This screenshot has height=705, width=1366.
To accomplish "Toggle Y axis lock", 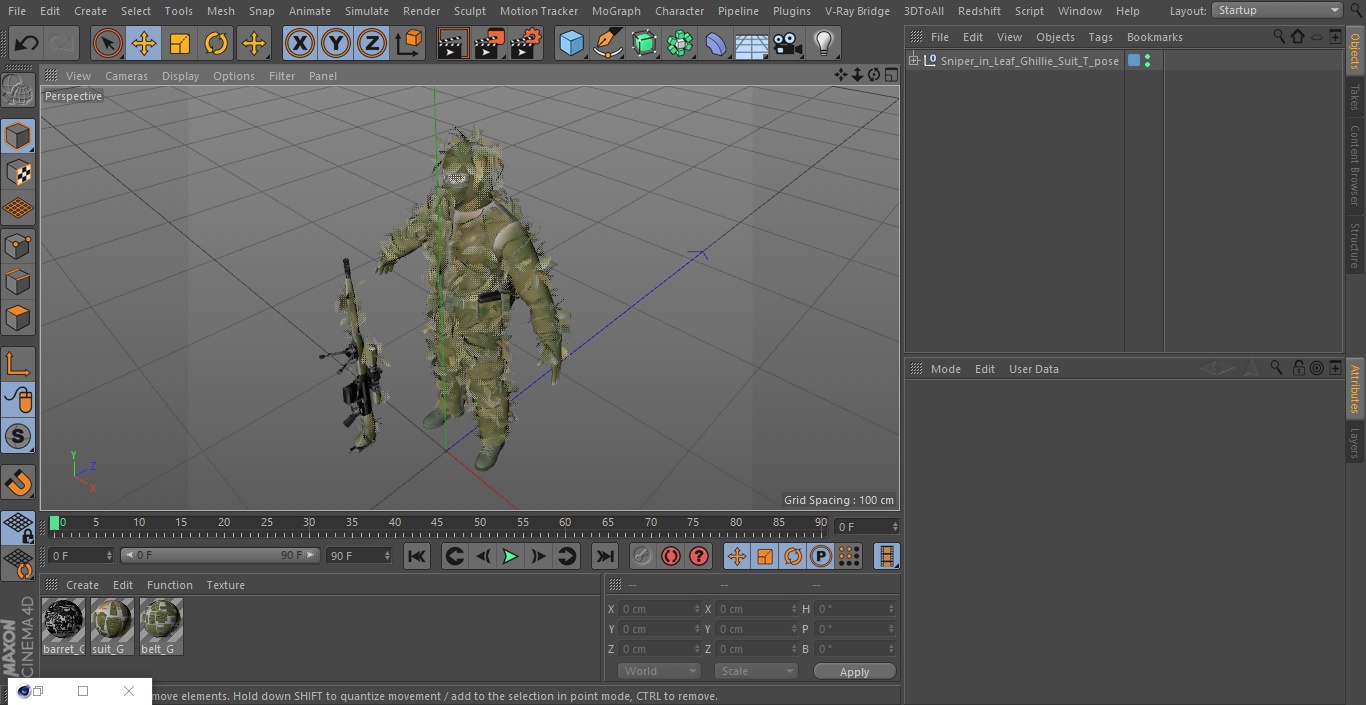I will coord(336,44).
